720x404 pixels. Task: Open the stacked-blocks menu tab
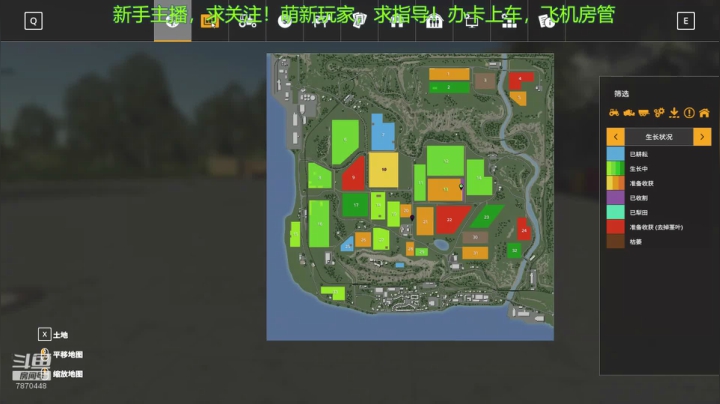tap(509, 21)
